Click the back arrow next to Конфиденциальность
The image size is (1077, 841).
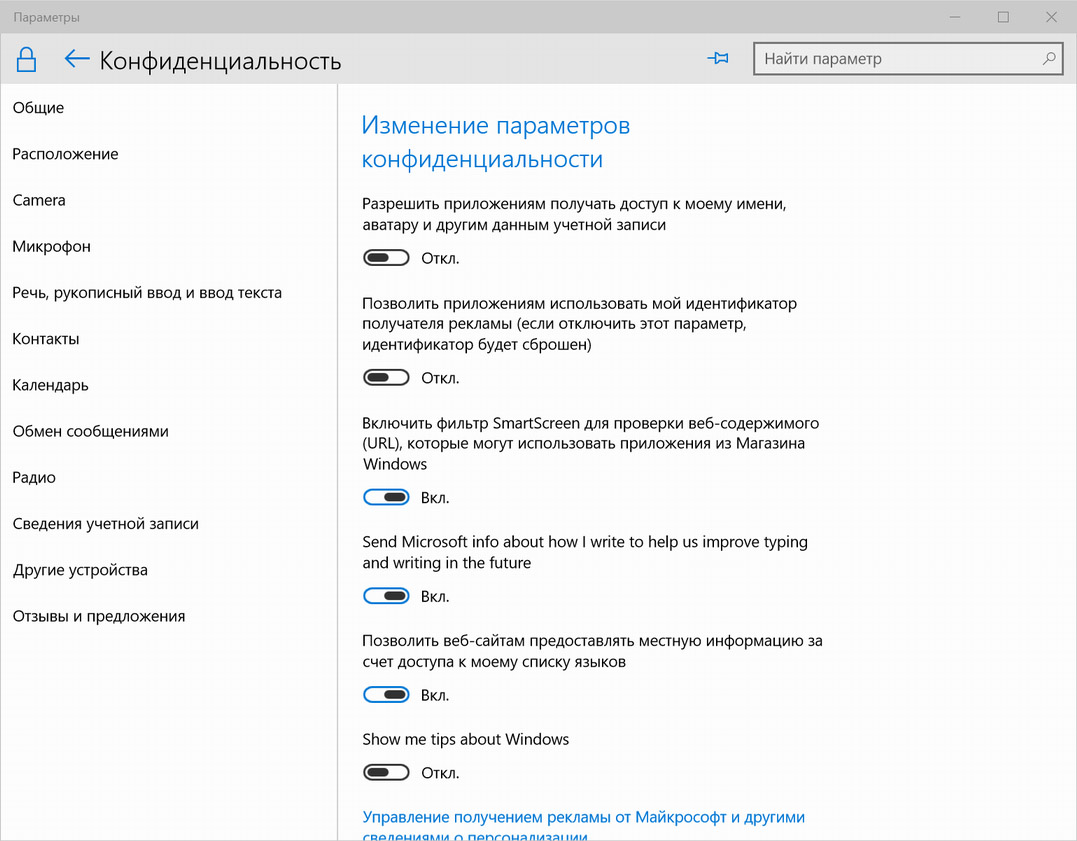point(77,59)
